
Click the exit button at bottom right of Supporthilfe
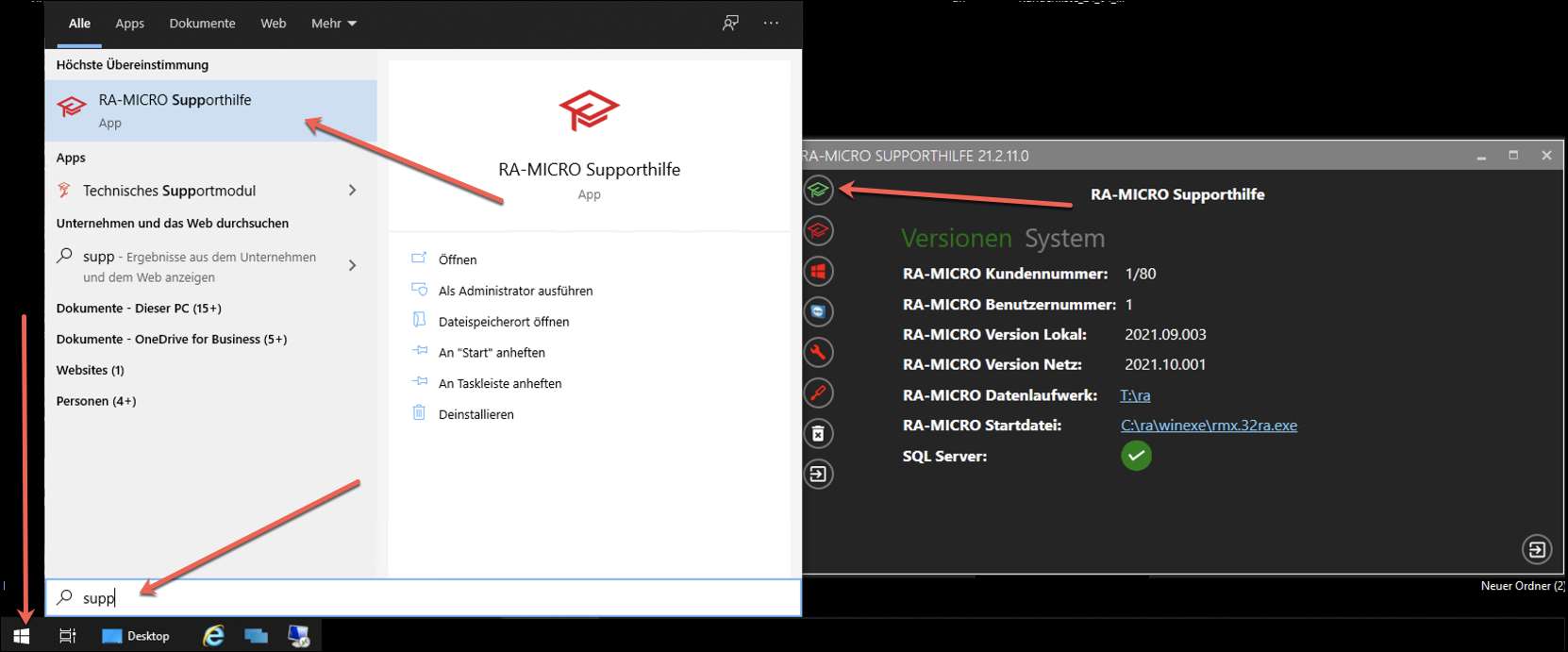tap(1537, 549)
